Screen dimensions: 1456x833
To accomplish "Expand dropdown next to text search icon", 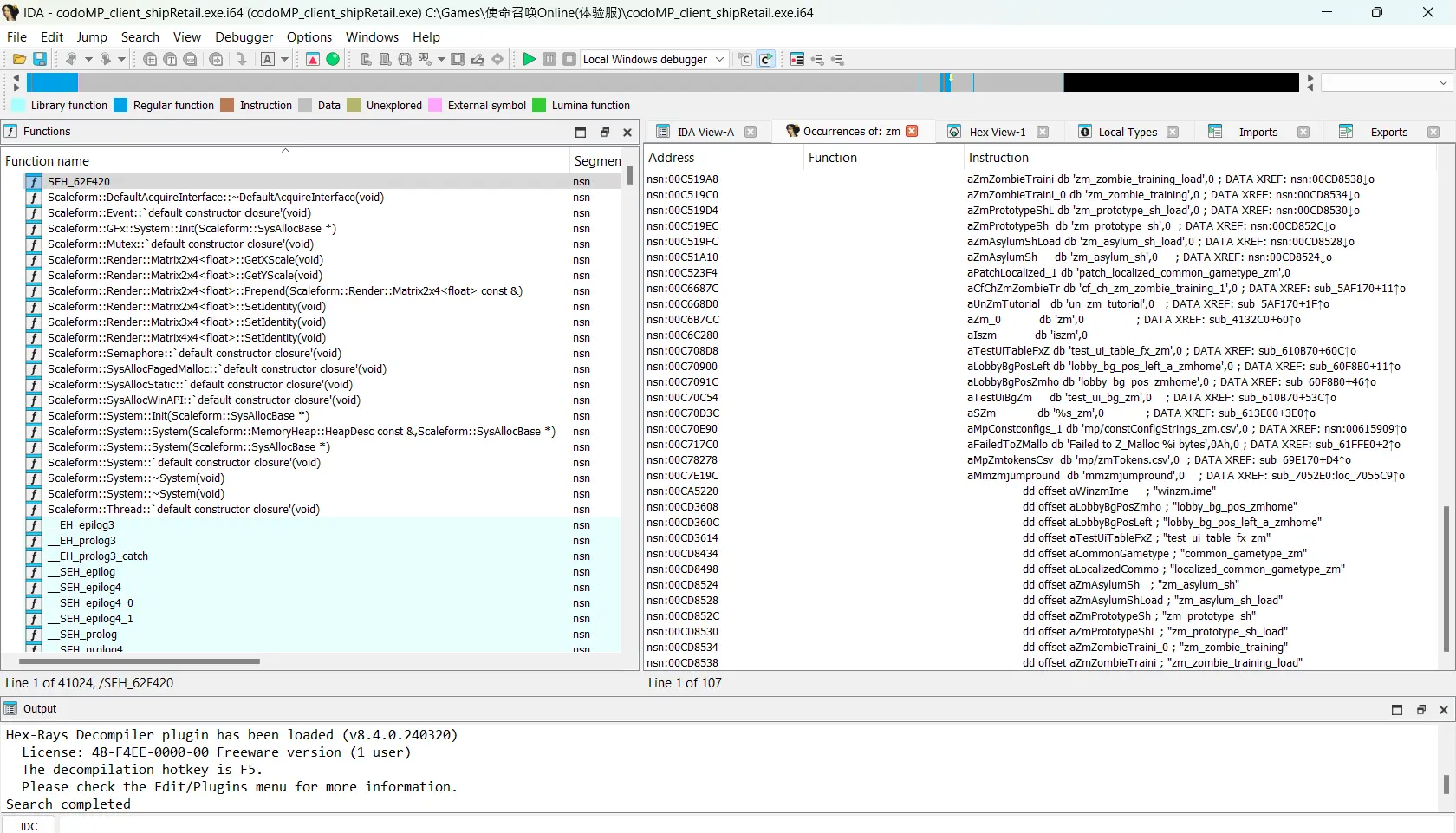I will pyautogui.click(x=284, y=59).
